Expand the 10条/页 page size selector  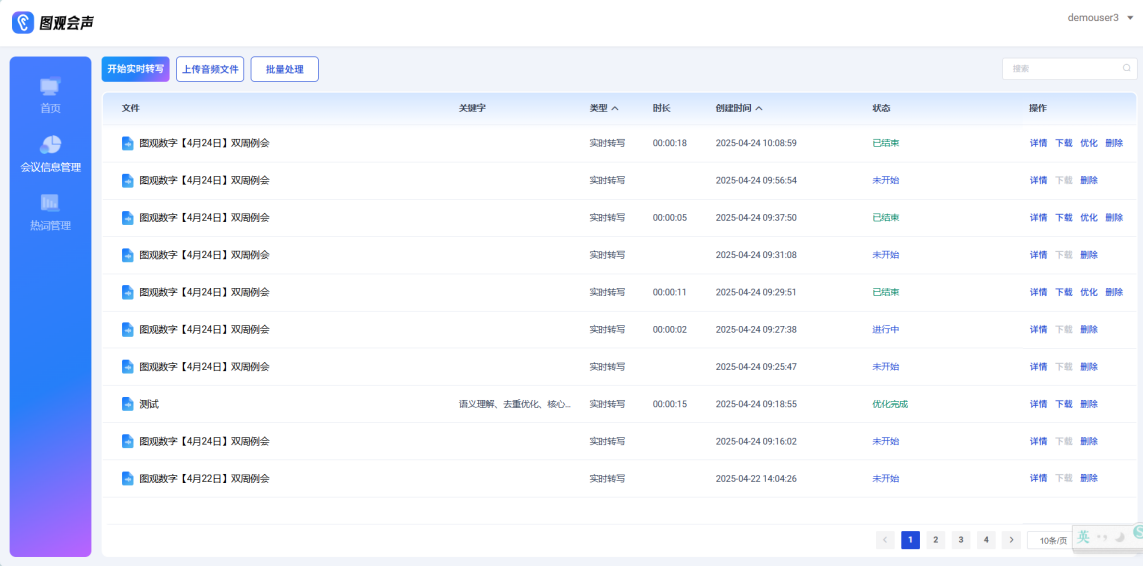pos(1050,540)
